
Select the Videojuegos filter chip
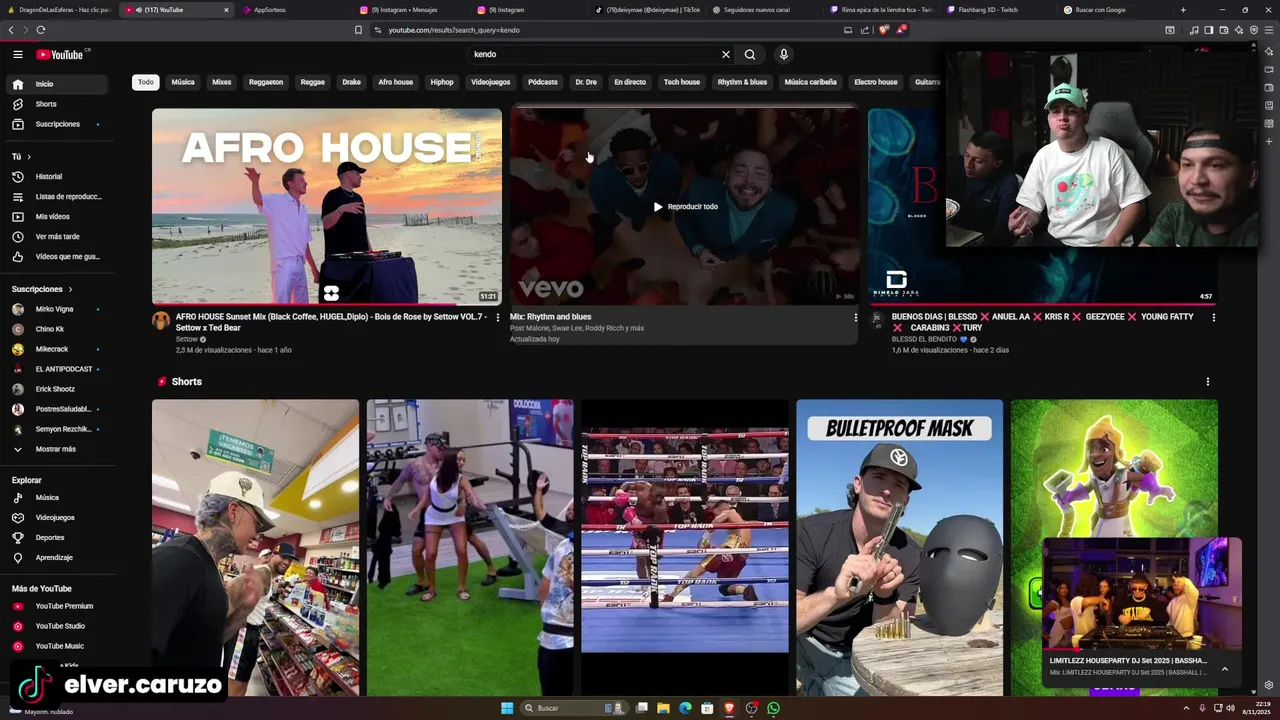(x=490, y=82)
